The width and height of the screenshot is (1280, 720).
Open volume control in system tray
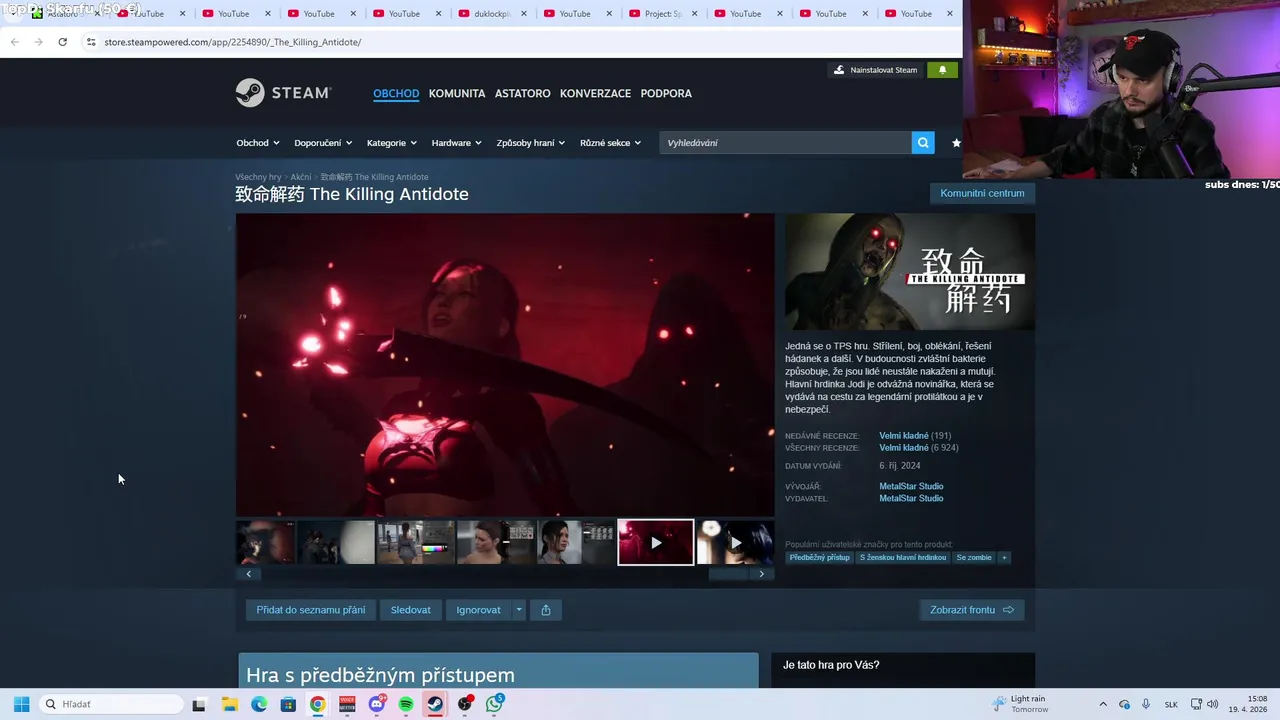[1213, 704]
